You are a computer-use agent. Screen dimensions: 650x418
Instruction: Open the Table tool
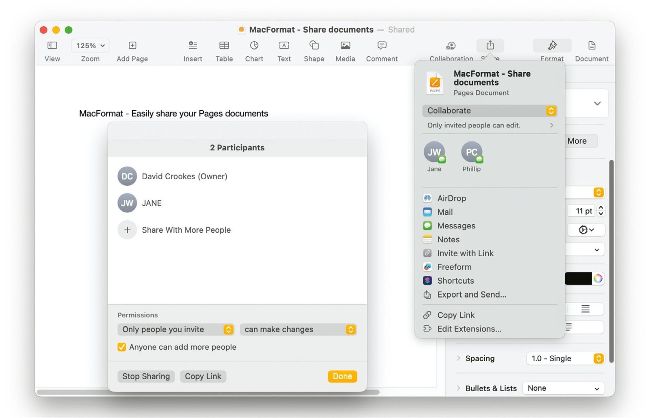[x=224, y=46]
